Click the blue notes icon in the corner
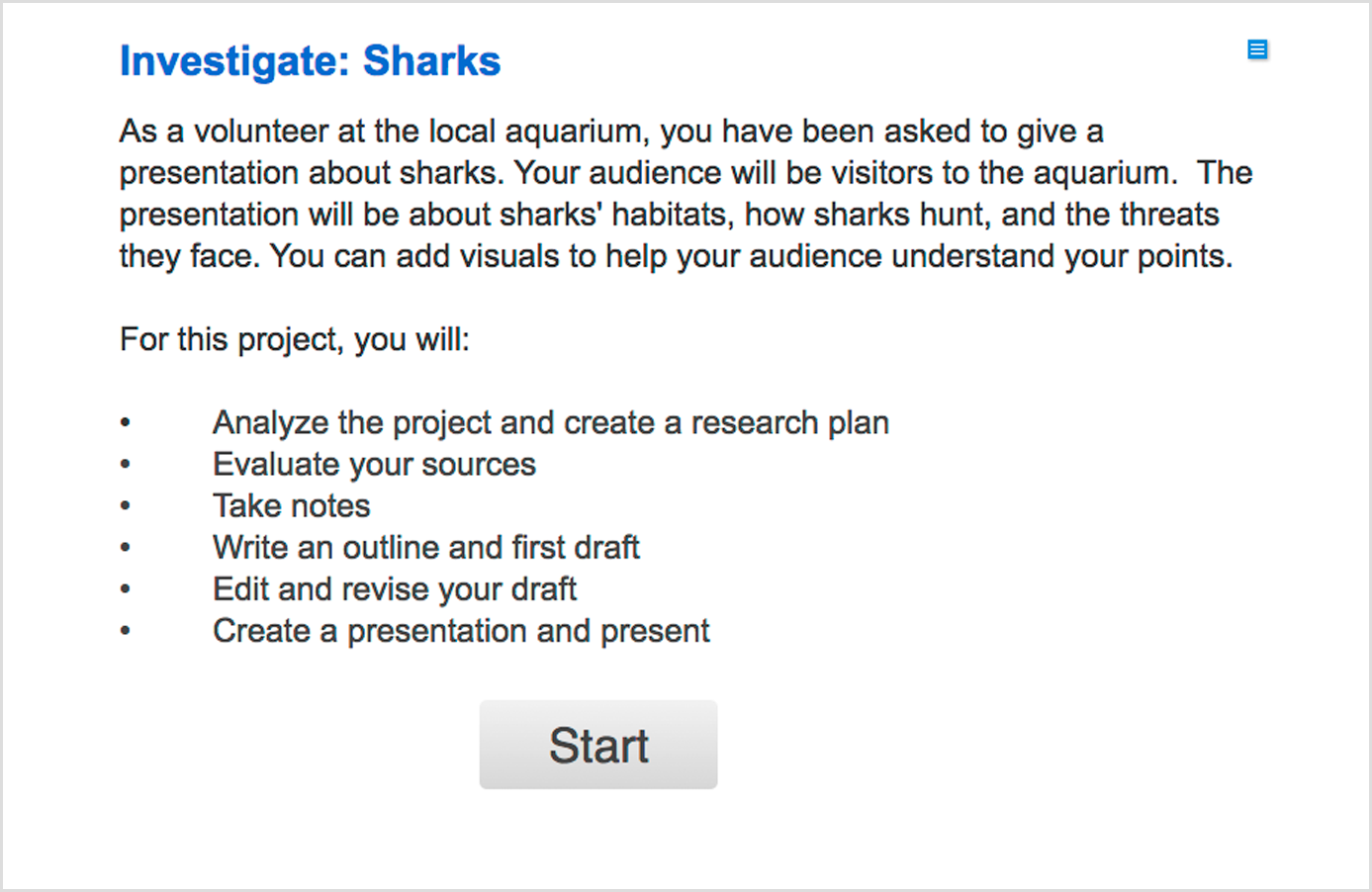Viewport: 1372px width, 892px height. [x=1257, y=49]
